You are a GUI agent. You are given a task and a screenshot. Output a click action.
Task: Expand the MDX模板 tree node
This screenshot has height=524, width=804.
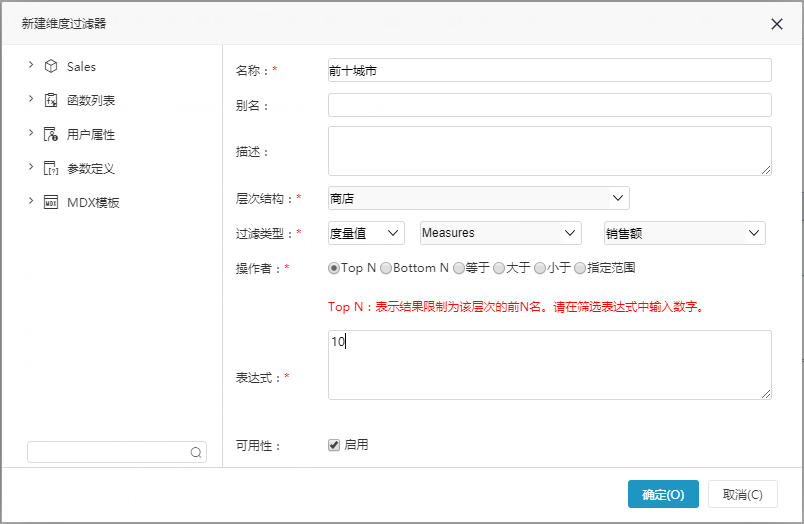(31, 201)
